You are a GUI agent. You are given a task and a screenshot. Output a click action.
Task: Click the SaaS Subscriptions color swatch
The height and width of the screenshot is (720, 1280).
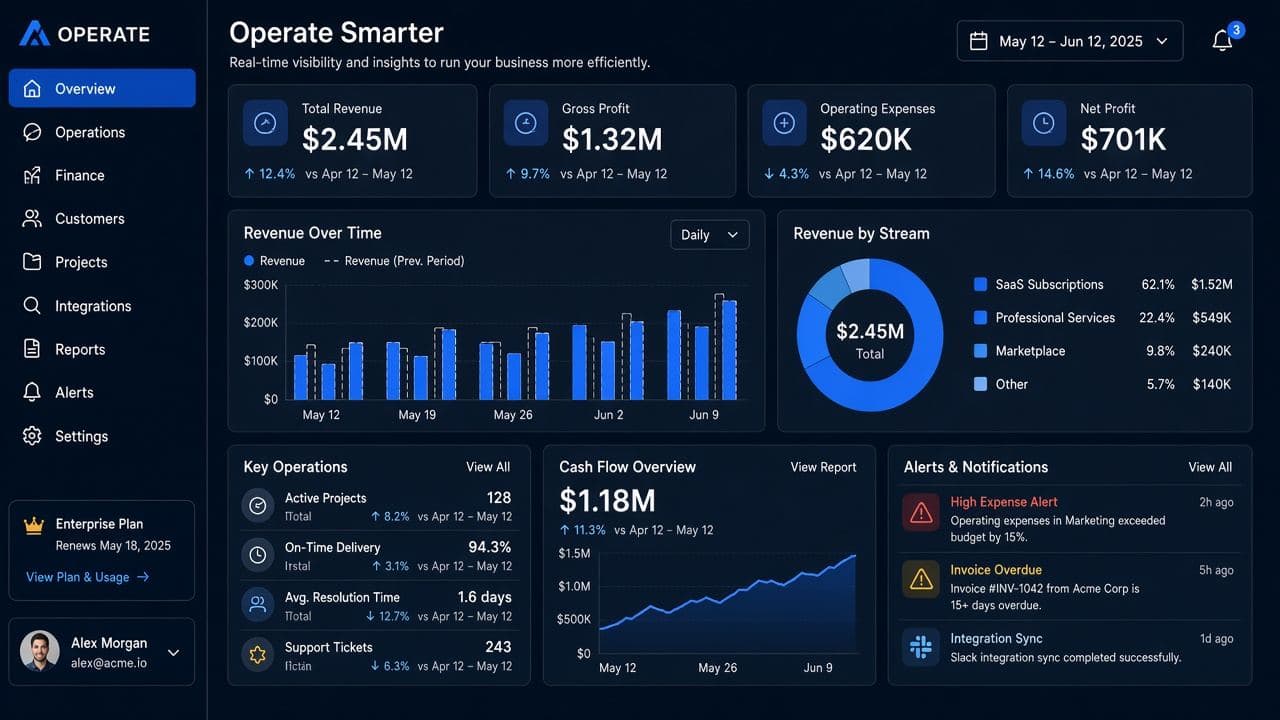(x=980, y=285)
